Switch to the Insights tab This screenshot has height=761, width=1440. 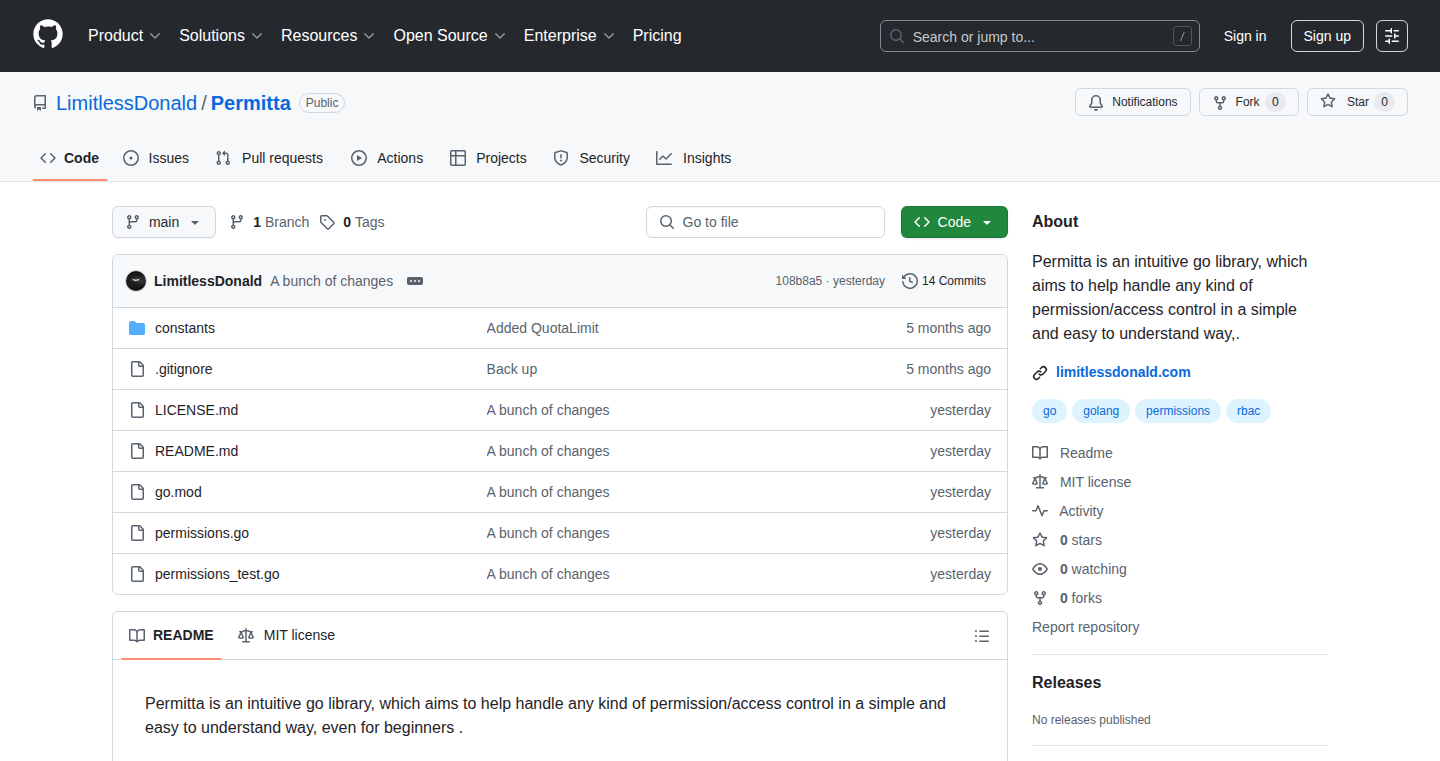tap(694, 158)
